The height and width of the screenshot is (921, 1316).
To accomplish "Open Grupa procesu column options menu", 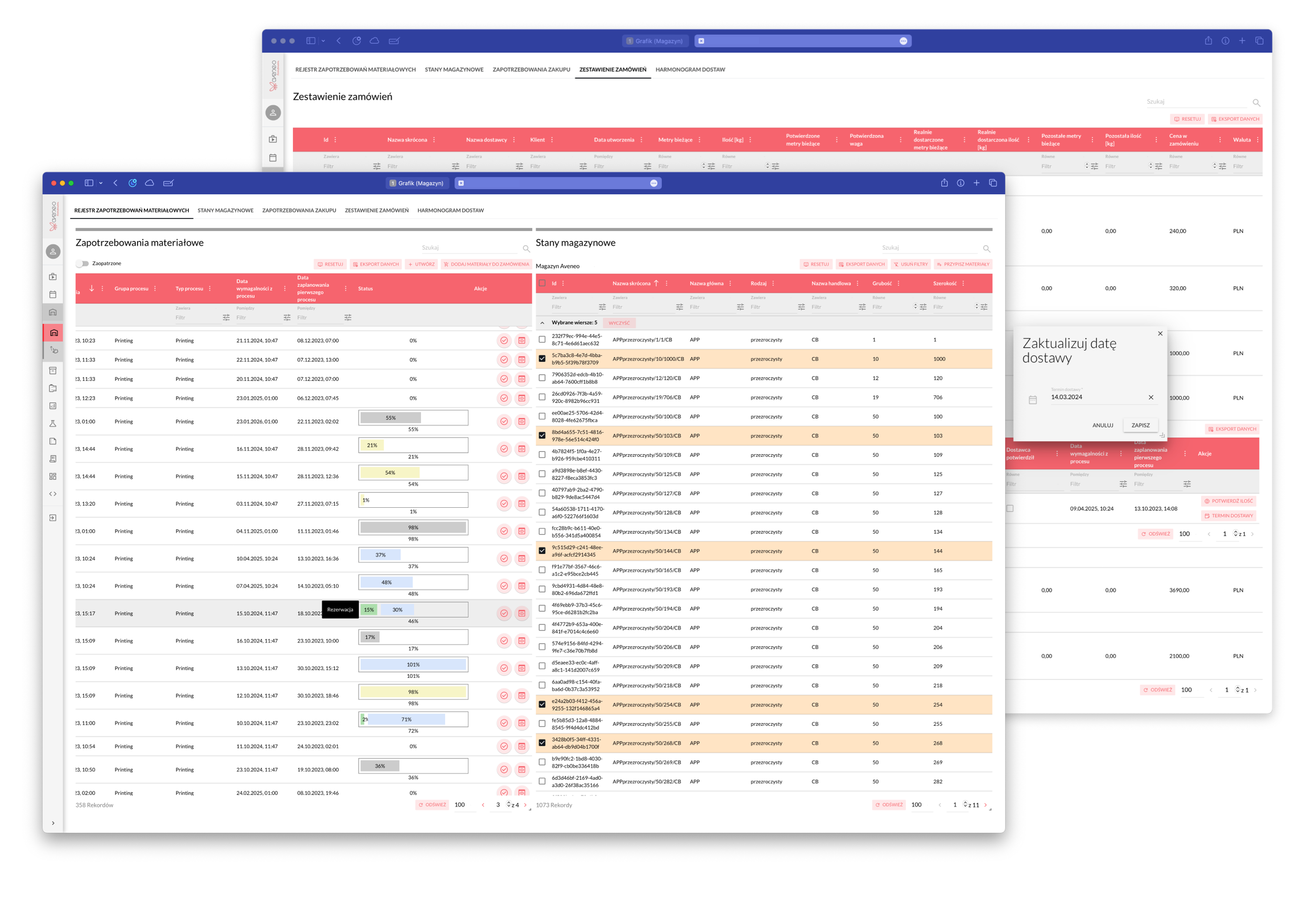I will (x=155, y=288).
